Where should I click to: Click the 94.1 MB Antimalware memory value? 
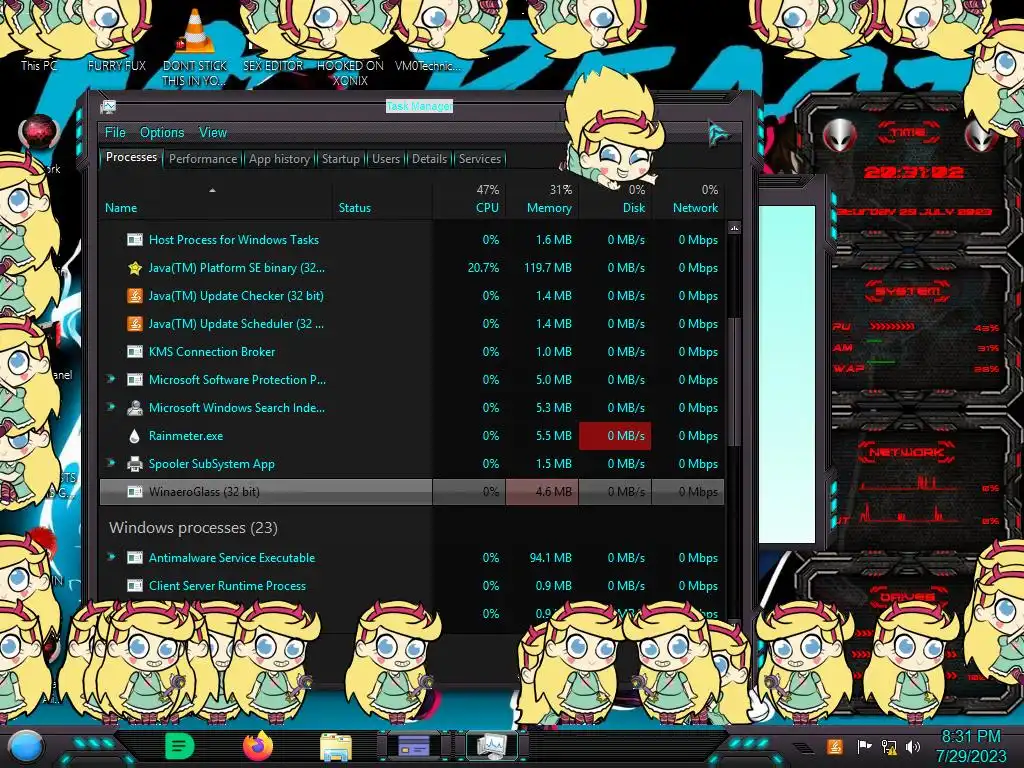coord(551,558)
